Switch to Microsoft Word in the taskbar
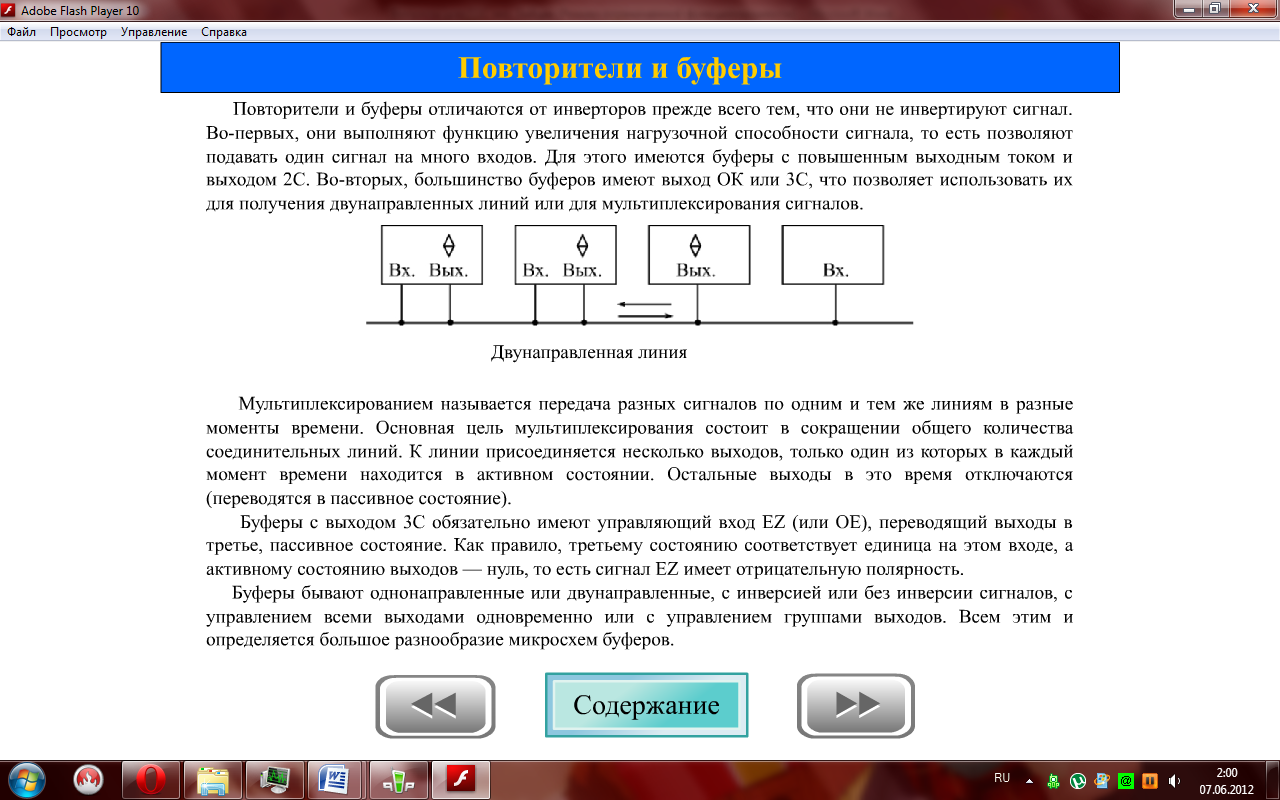Viewport: 1280px width, 800px height. pos(337,780)
